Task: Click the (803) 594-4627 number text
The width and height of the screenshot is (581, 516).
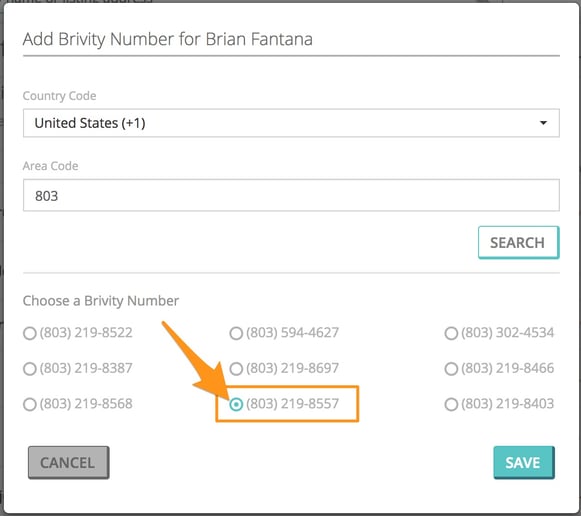Action: coord(292,333)
